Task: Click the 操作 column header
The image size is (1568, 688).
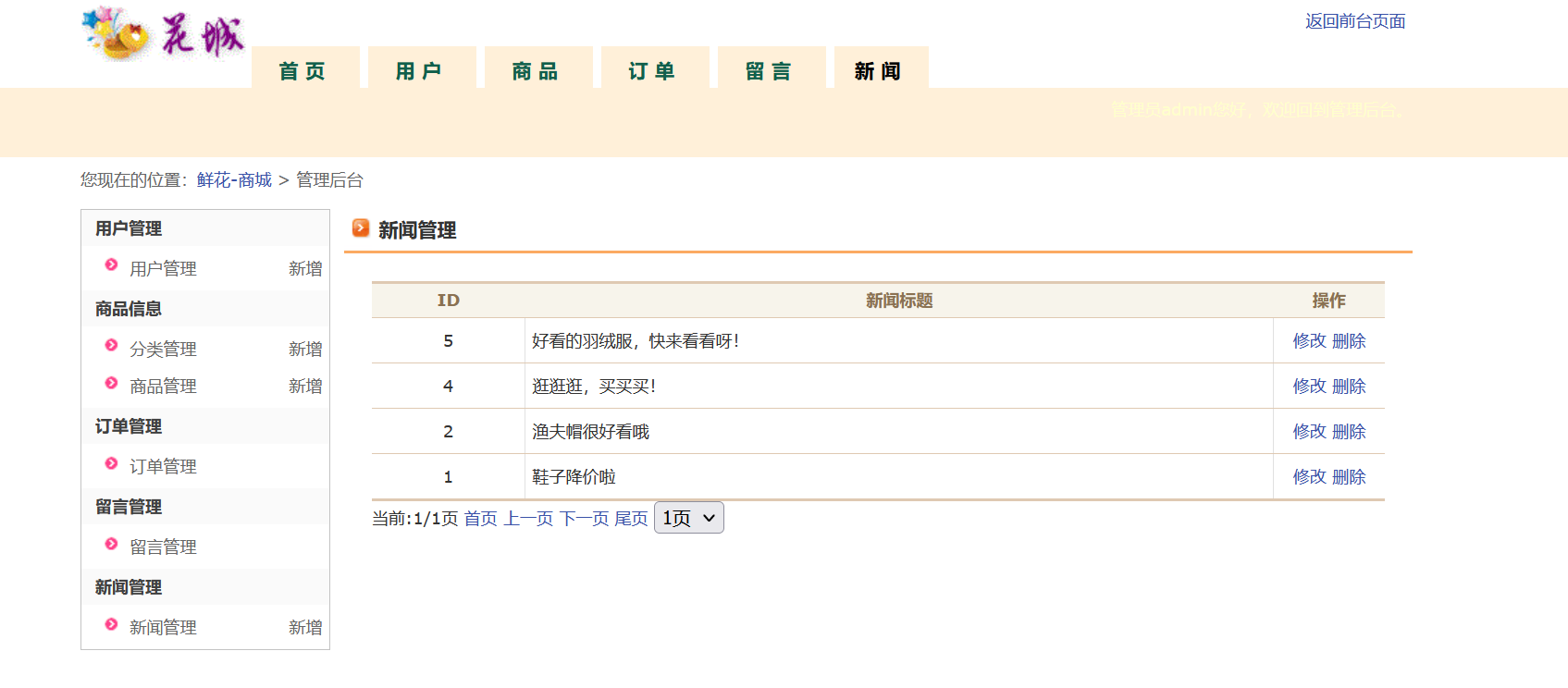Action: [x=1328, y=301]
